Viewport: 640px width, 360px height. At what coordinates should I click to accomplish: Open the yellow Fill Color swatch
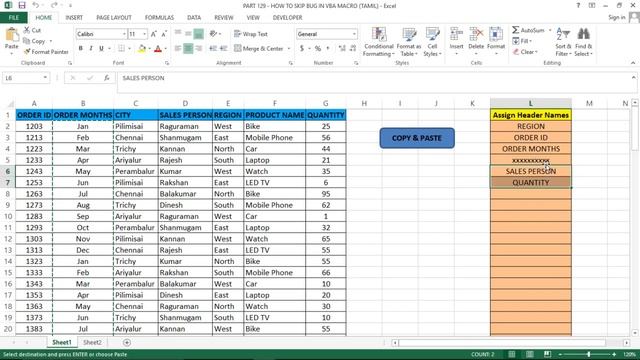coord(142,49)
